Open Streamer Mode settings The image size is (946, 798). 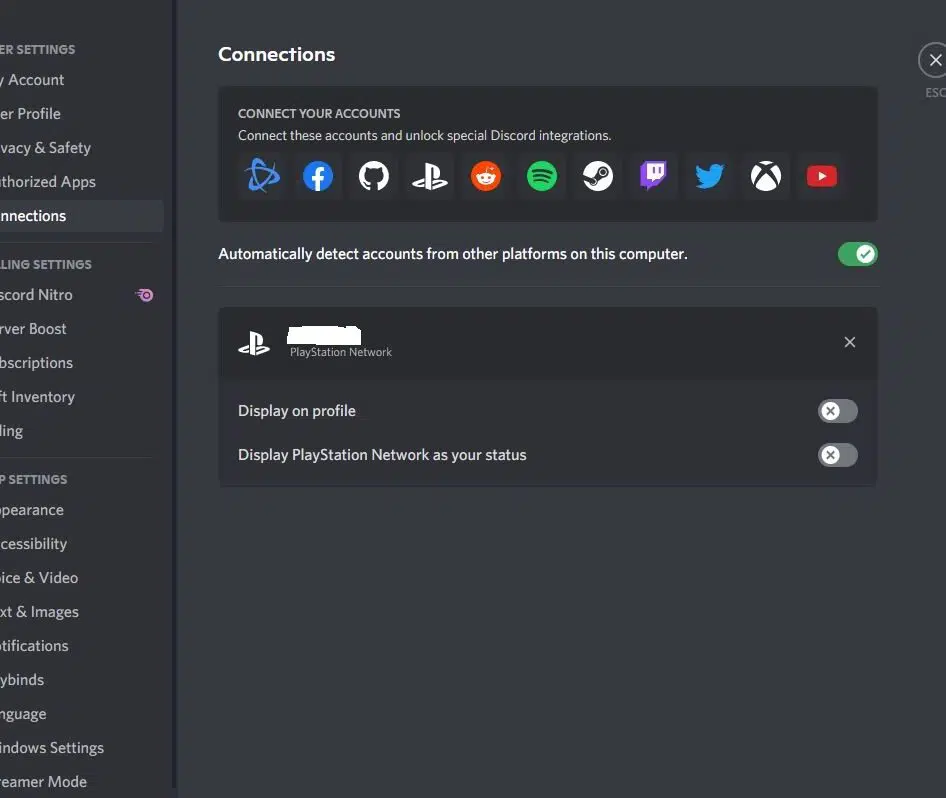(x=79, y=782)
